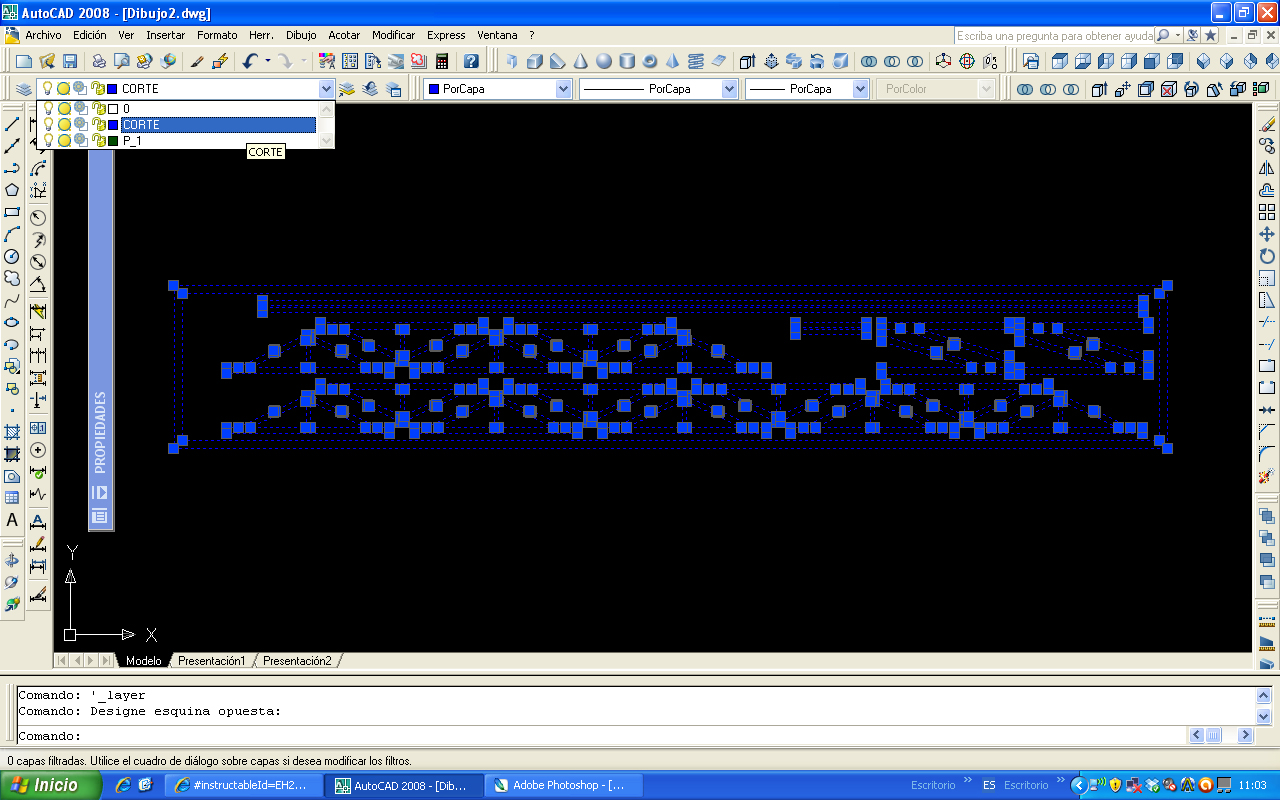Screen dimensions: 1280x800
Task: Select the Spline draw tool
Action: tap(12, 300)
